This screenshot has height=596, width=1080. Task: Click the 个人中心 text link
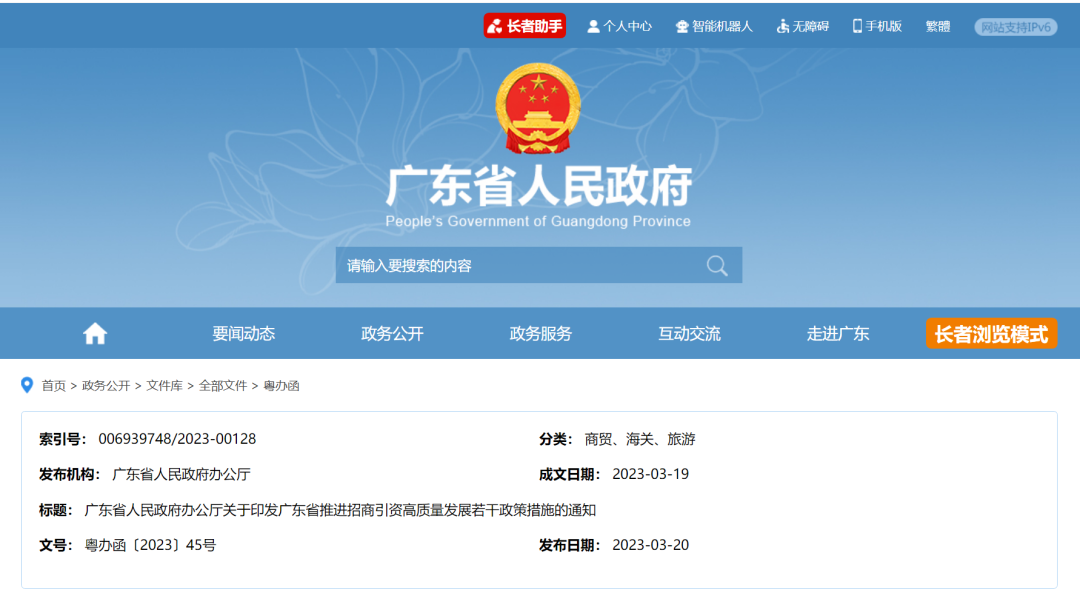(x=627, y=26)
